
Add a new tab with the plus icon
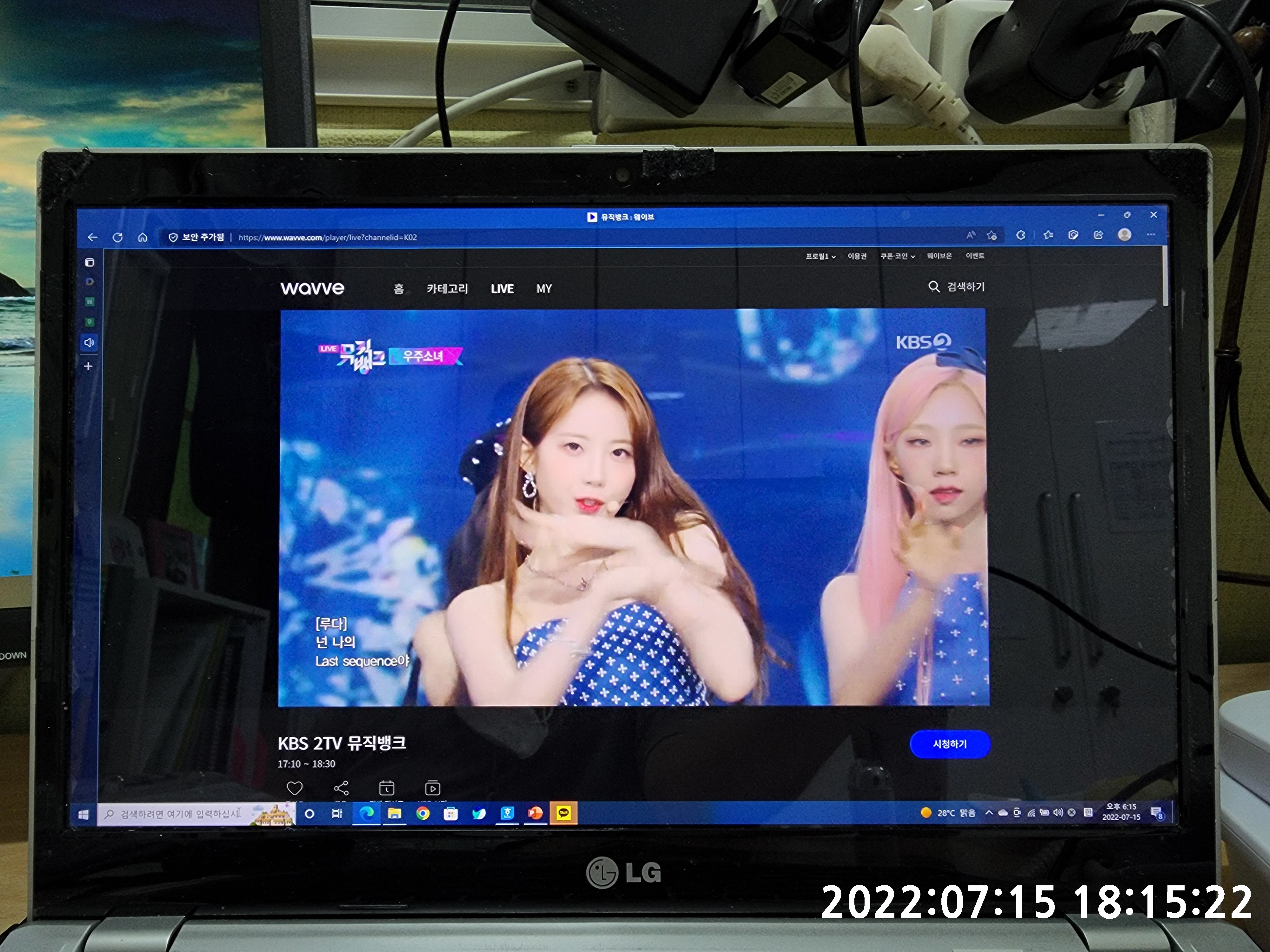[88, 366]
